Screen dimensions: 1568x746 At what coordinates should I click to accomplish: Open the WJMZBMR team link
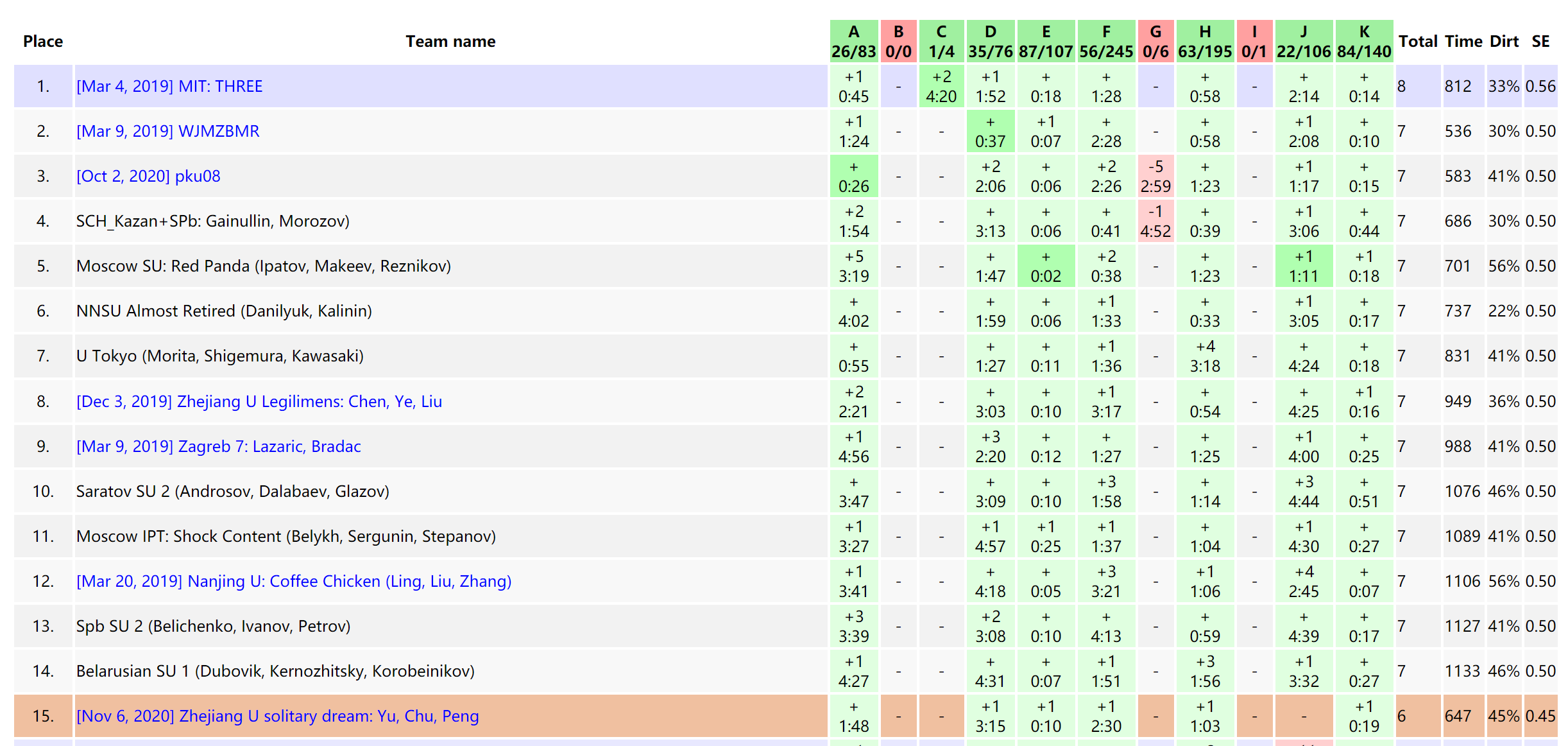[x=167, y=131]
